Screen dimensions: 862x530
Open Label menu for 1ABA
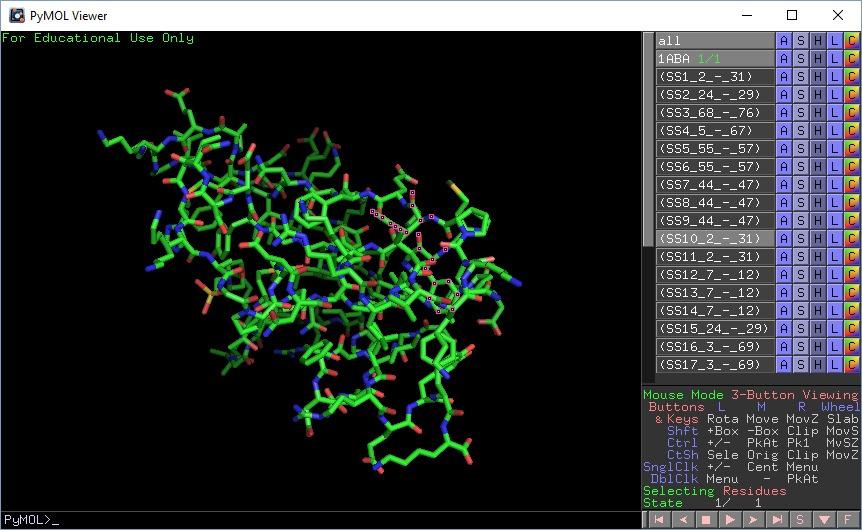[x=835, y=58]
